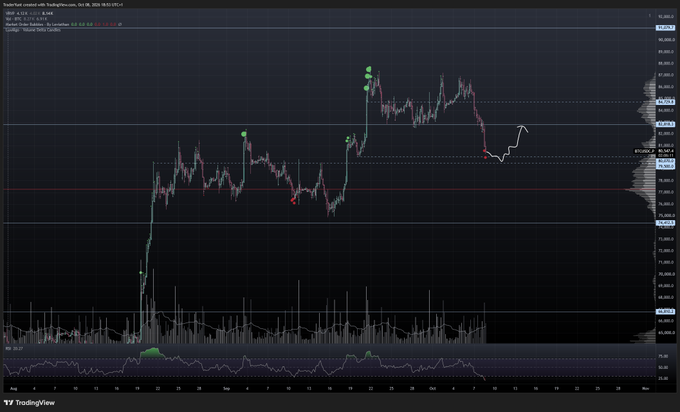Click the snapshot header caption with date
The image size is (680, 412).
pyautogui.click(x=63, y=5)
